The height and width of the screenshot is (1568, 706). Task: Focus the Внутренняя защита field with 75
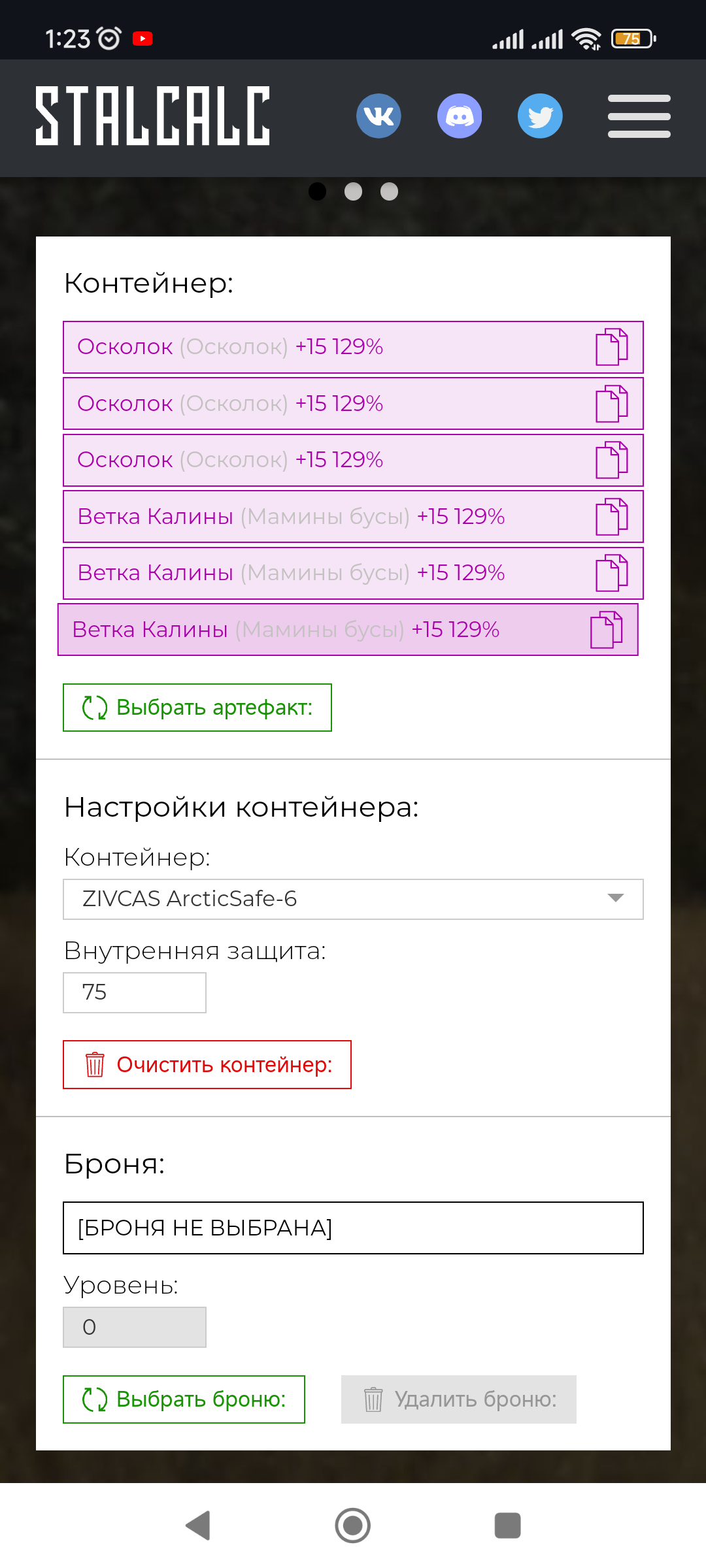tap(135, 992)
